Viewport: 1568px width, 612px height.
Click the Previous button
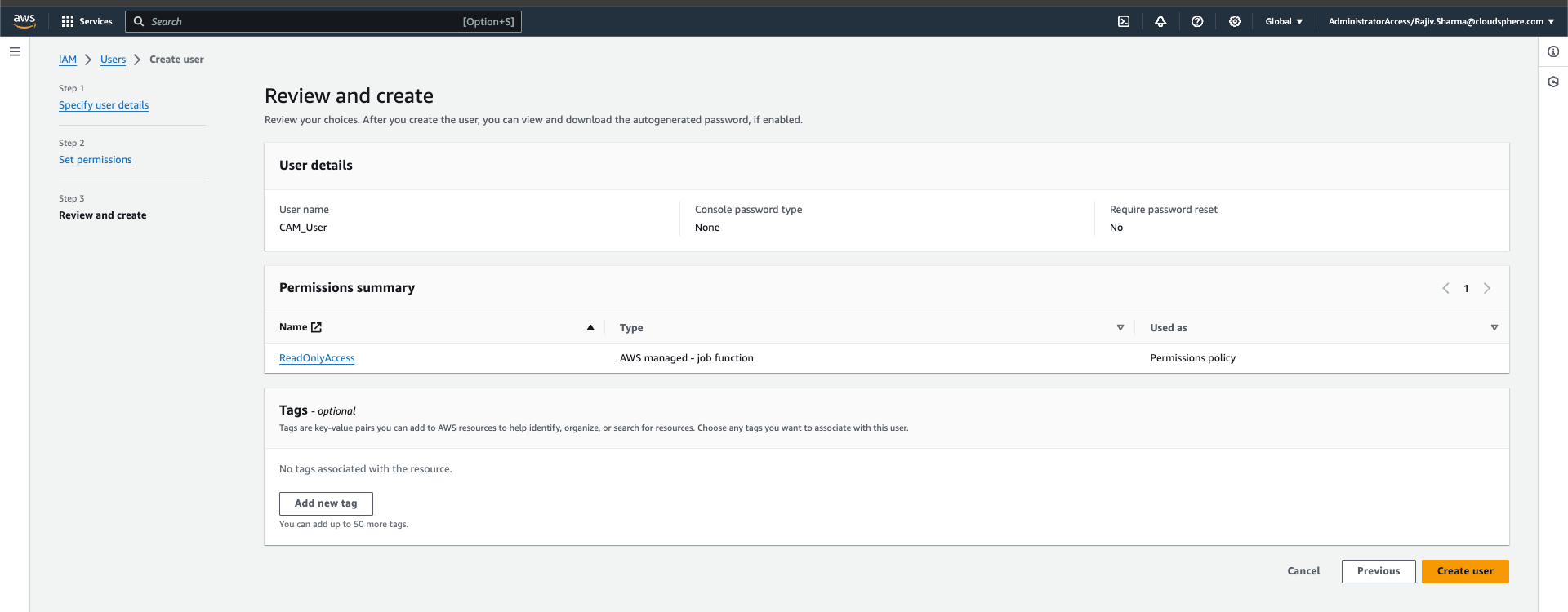1379,571
